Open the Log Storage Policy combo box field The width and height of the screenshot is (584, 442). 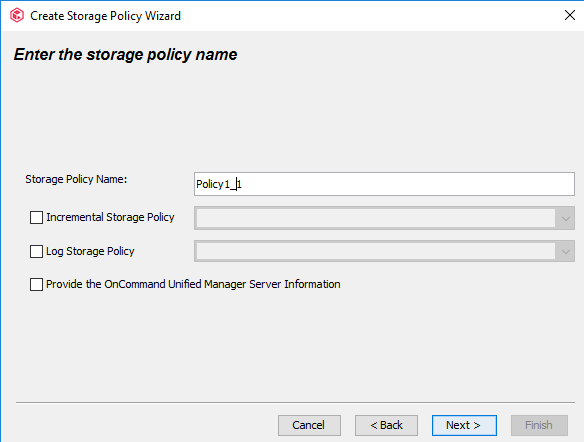pyautogui.click(x=384, y=251)
